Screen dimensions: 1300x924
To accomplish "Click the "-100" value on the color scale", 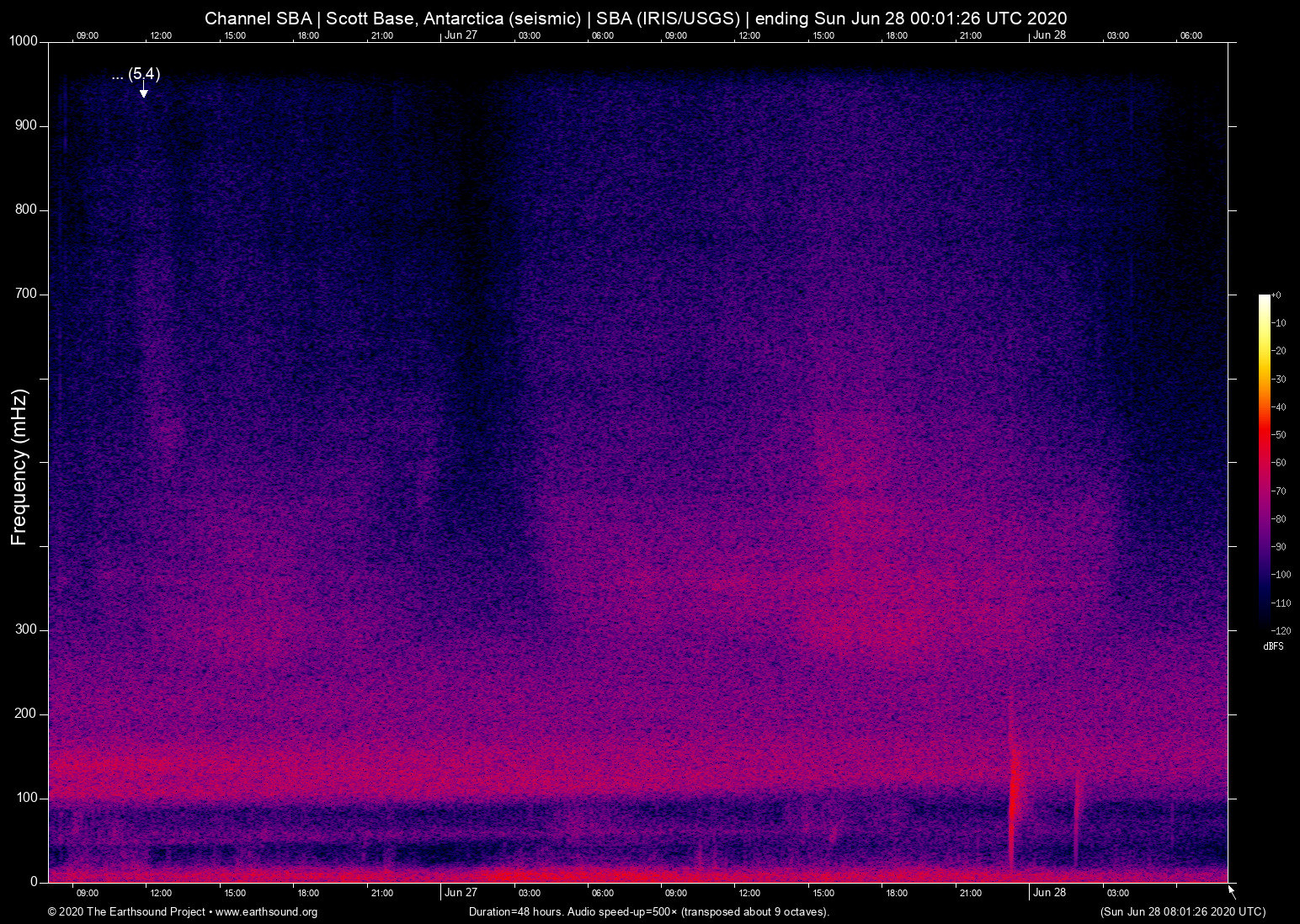I will [1281, 575].
